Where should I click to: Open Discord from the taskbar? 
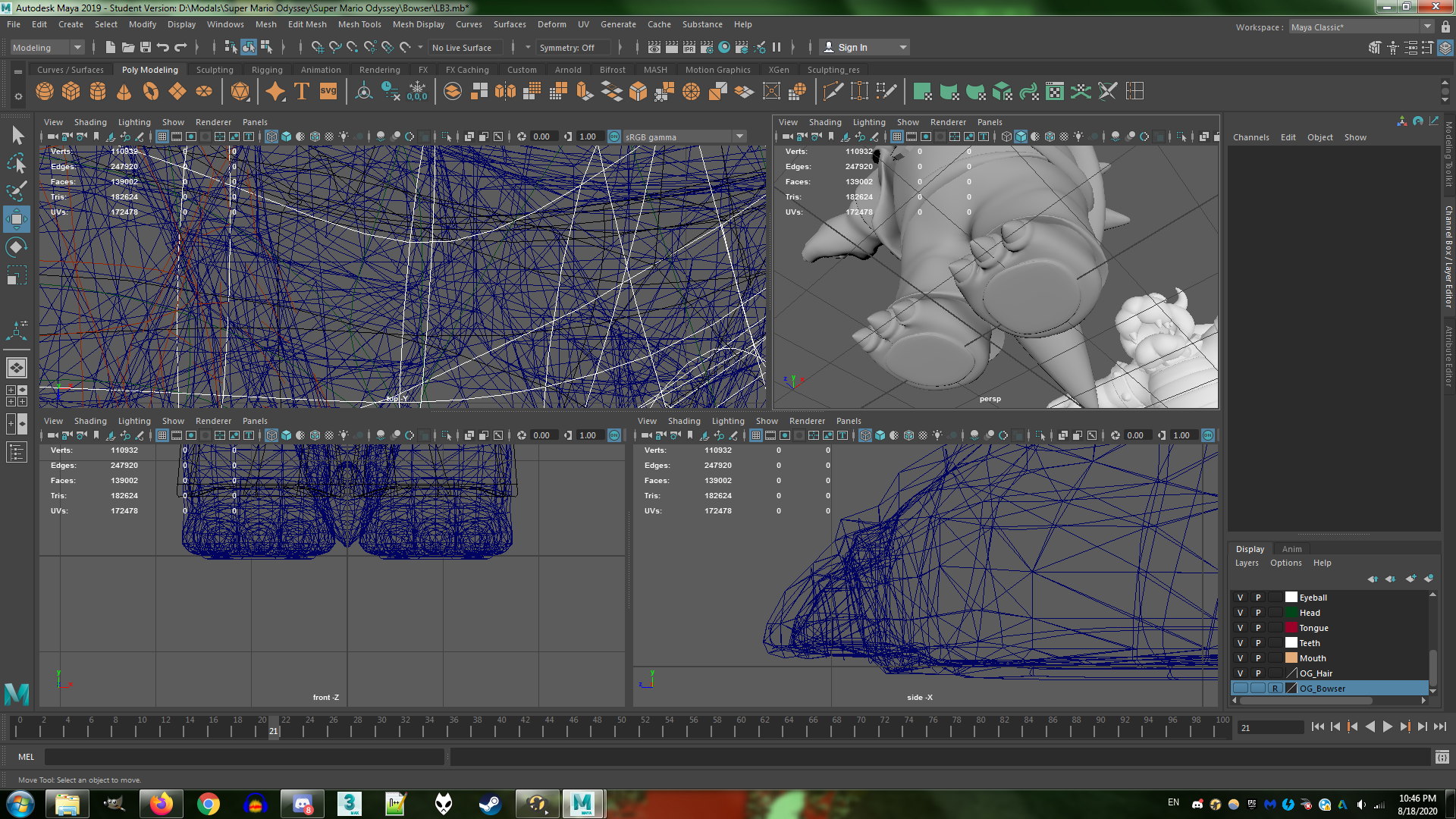point(302,804)
